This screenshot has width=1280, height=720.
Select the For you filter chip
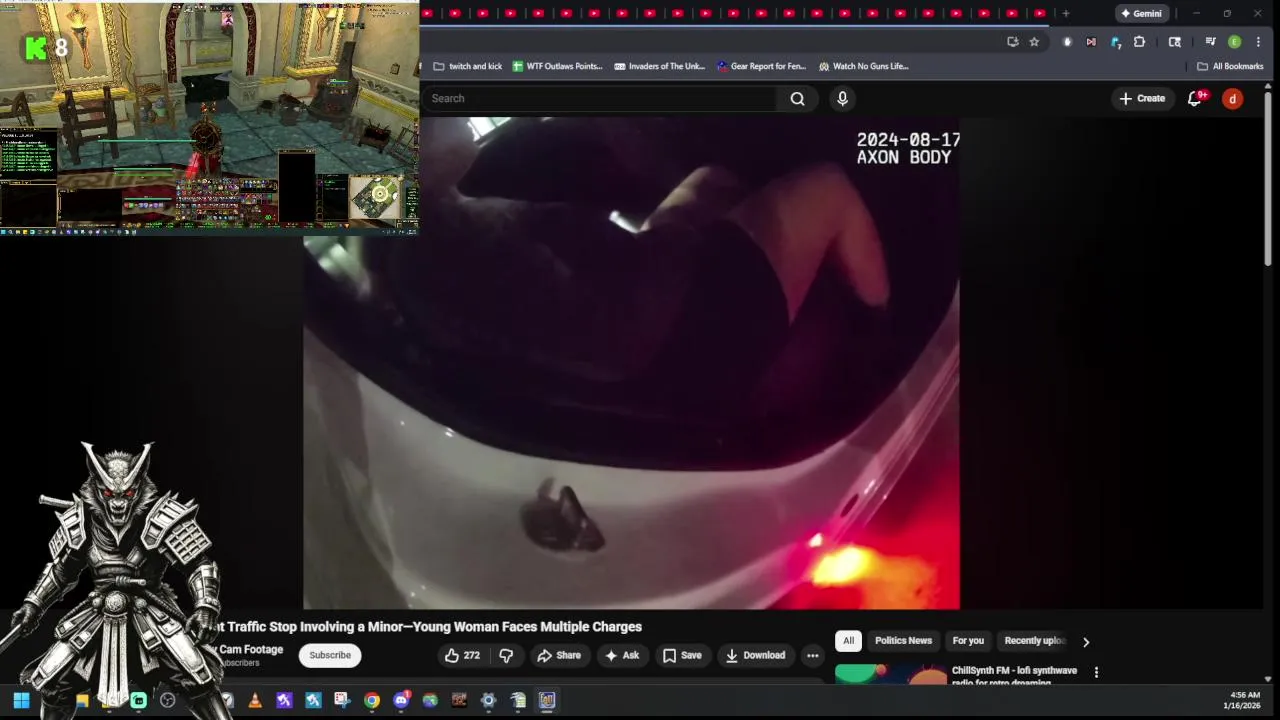coord(968,641)
